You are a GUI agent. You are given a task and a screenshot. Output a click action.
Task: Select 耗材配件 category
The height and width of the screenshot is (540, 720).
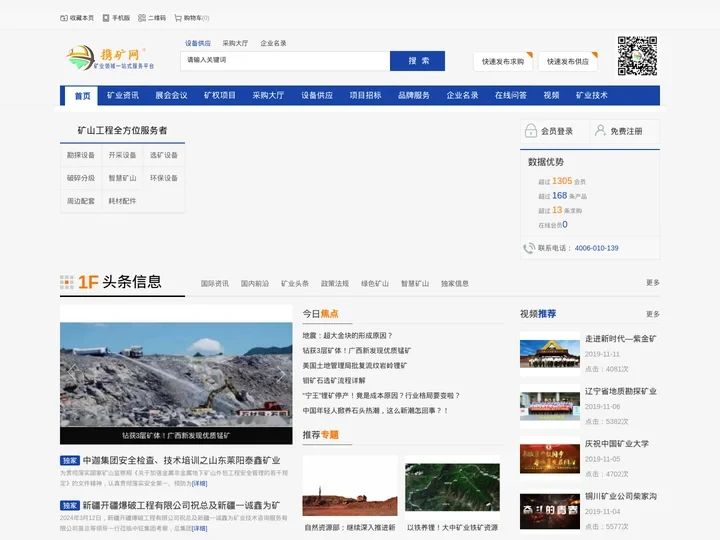click(x=122, y=201)
